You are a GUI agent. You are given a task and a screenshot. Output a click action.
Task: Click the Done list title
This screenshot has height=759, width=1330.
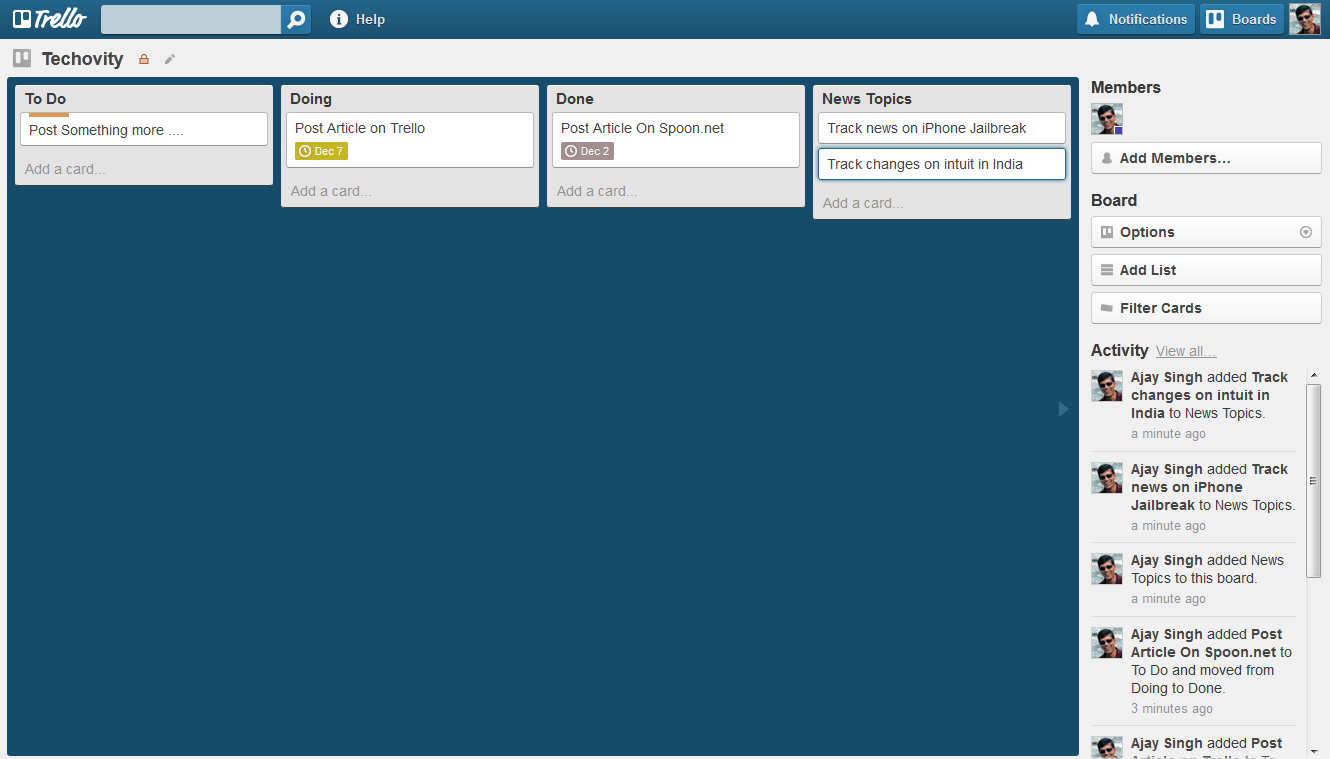click(x=575, y=99)
